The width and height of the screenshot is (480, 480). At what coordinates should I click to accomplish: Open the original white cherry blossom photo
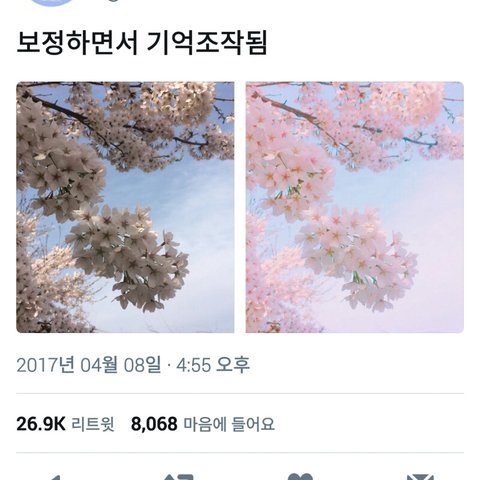pyautogui.click(x=125, y=207)
